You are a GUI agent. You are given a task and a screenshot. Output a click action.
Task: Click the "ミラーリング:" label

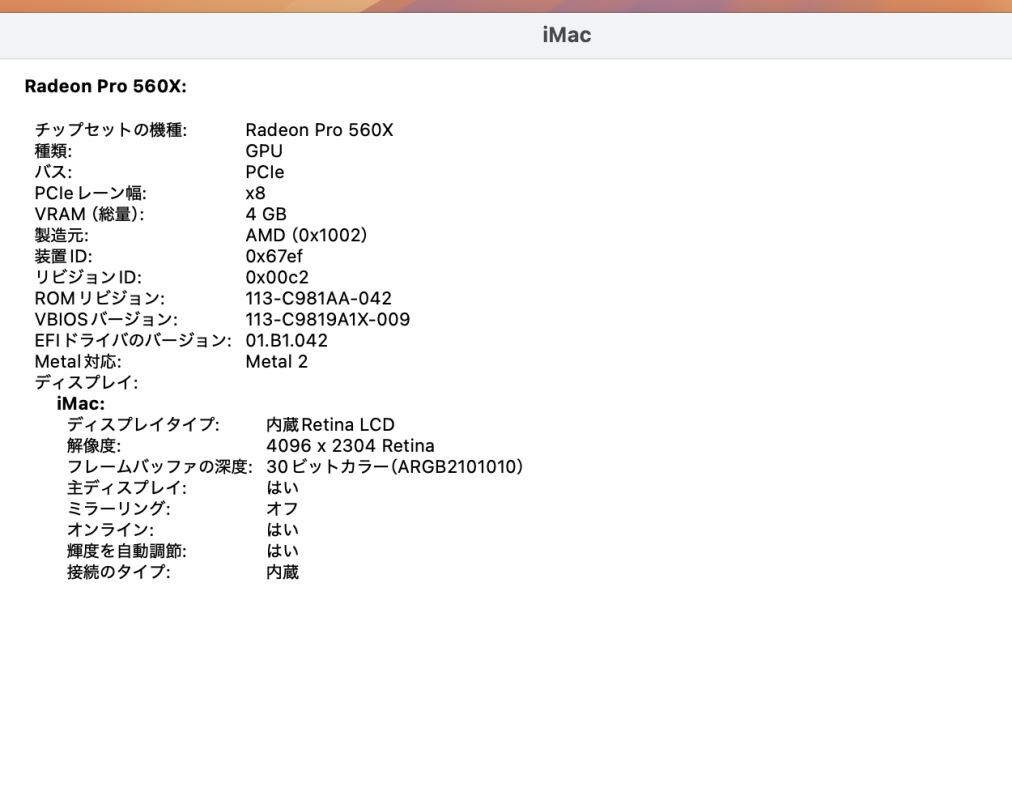(x=118, y=509)
